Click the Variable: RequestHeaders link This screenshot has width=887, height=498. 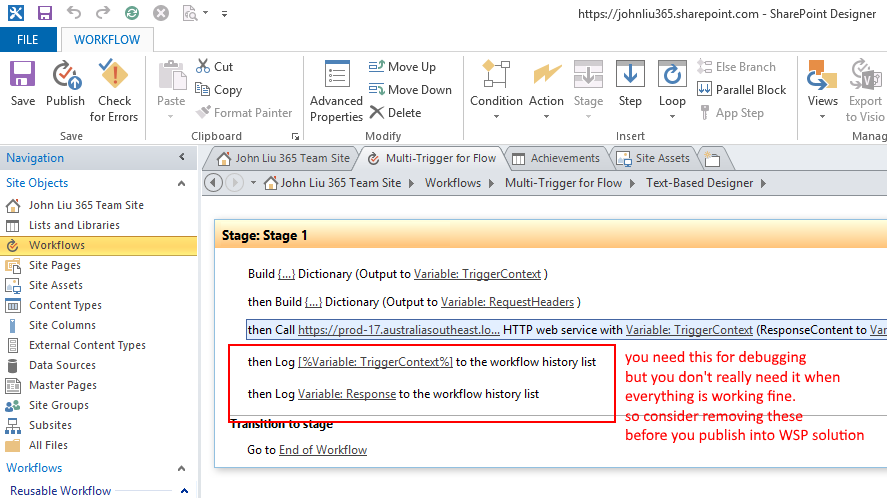click(508, 302)
